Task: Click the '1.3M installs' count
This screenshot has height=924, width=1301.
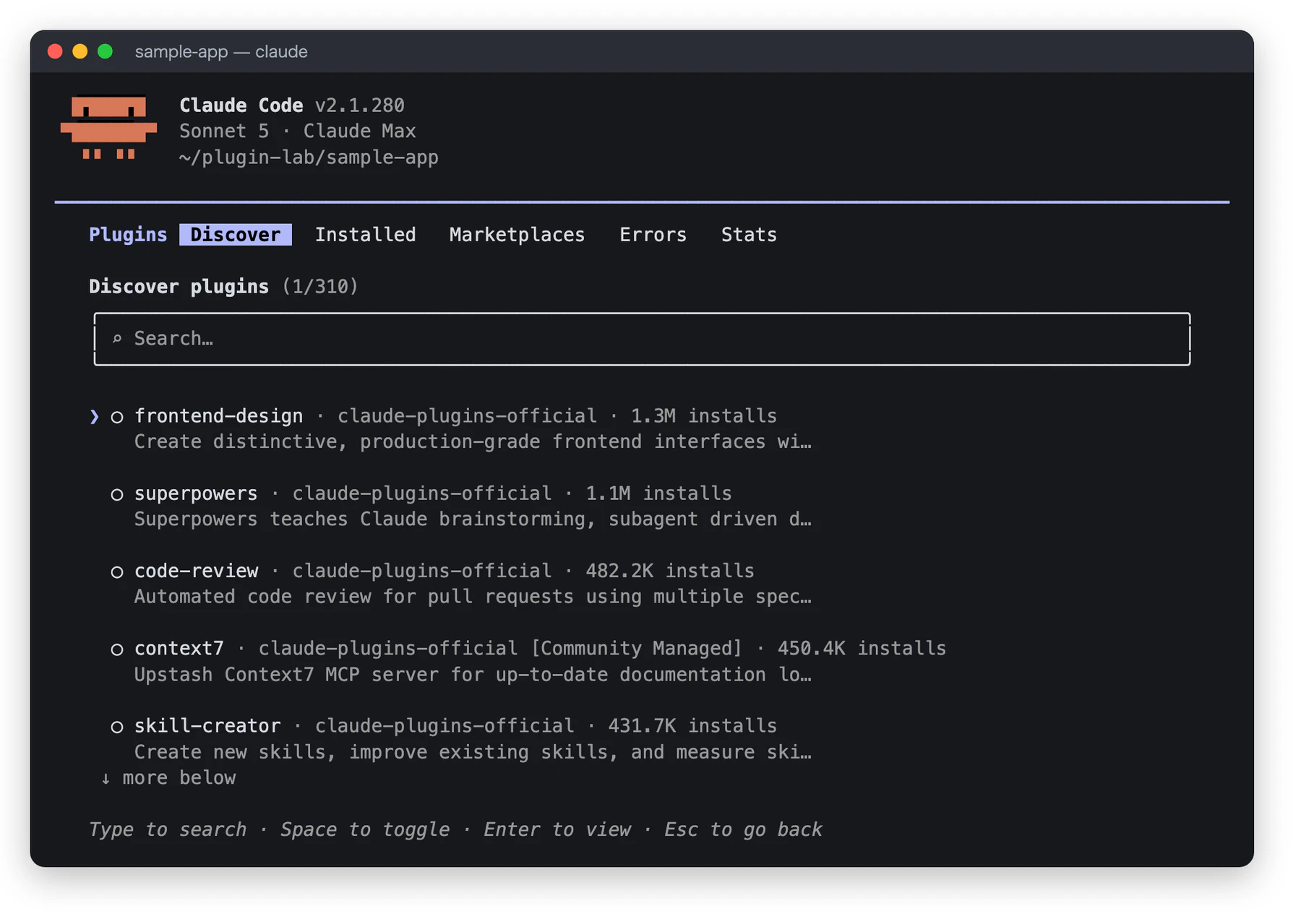Action: pos(703,416)
